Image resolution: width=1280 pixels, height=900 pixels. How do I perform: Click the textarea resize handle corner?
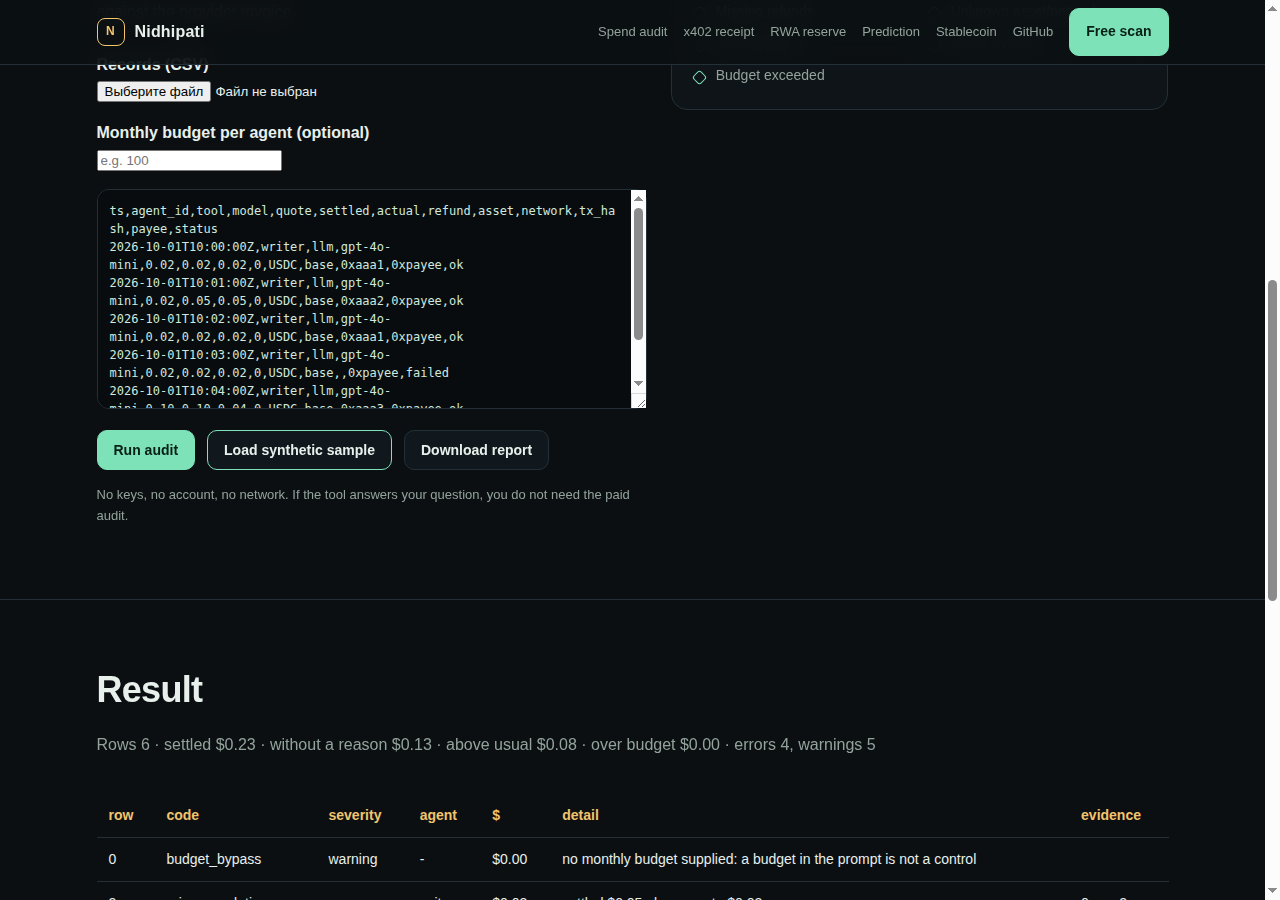pos(639,400)
